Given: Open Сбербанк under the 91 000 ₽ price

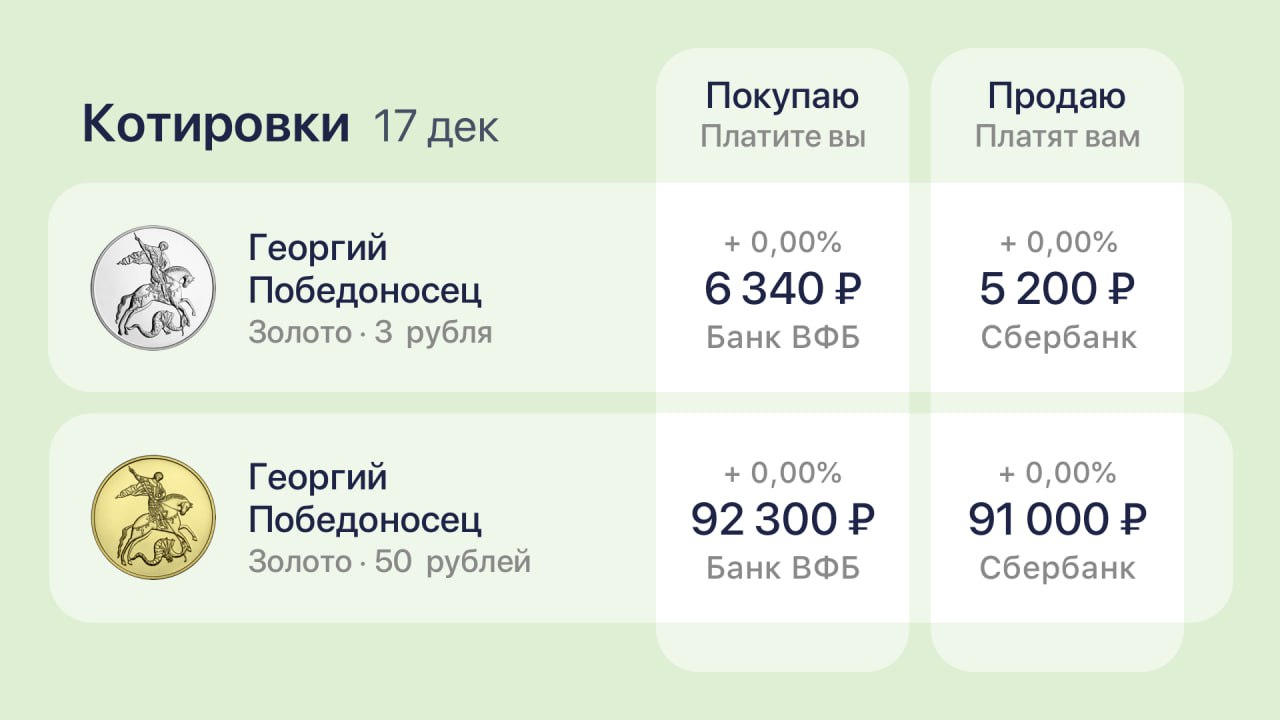Looking at the screenshot, I should 1058,568.
